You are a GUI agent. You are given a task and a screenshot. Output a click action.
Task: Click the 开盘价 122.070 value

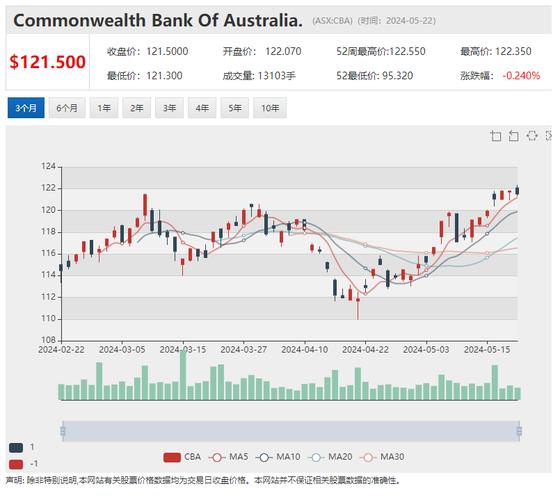point(262,51)
